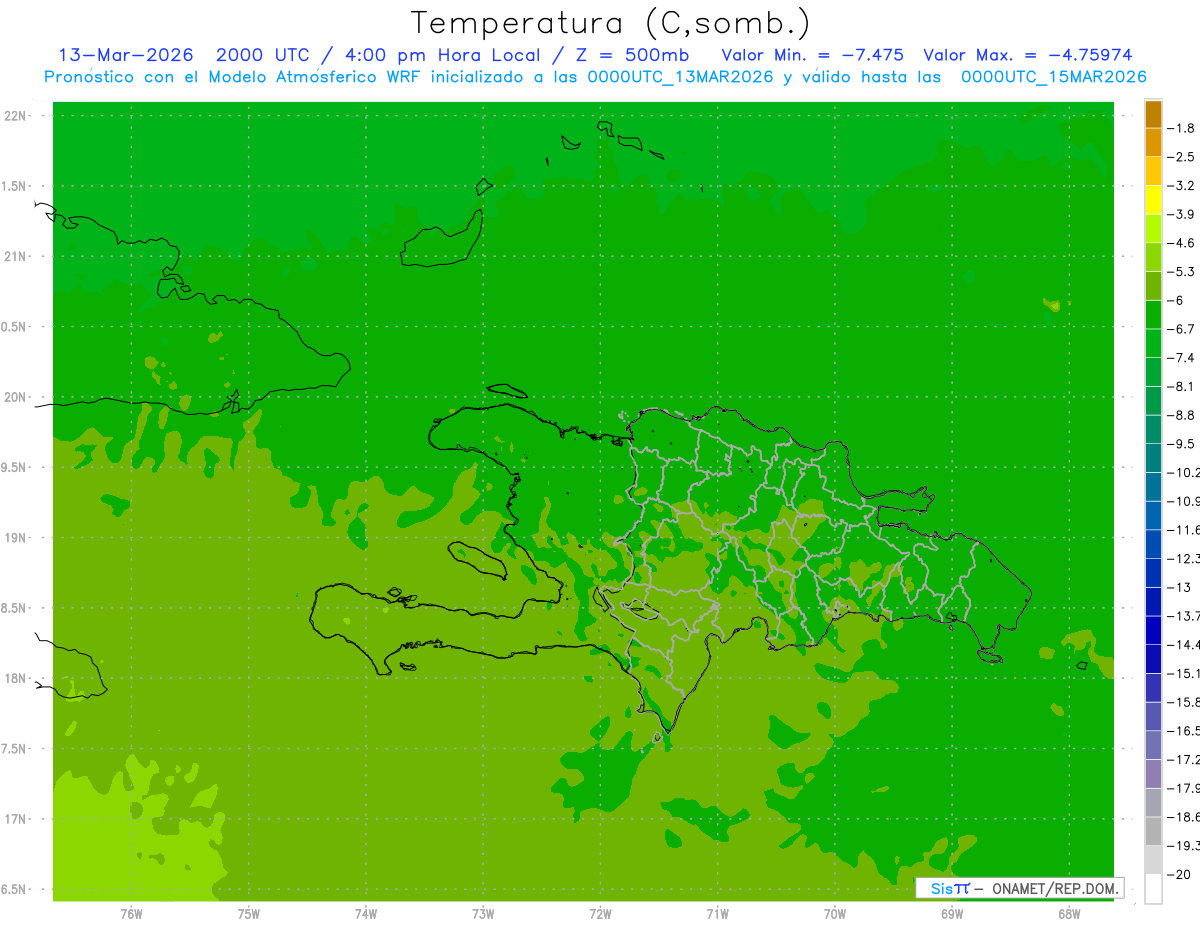Click the '22N' latitude label
The image size is (1200, 927).
click(x=17, y=116)
